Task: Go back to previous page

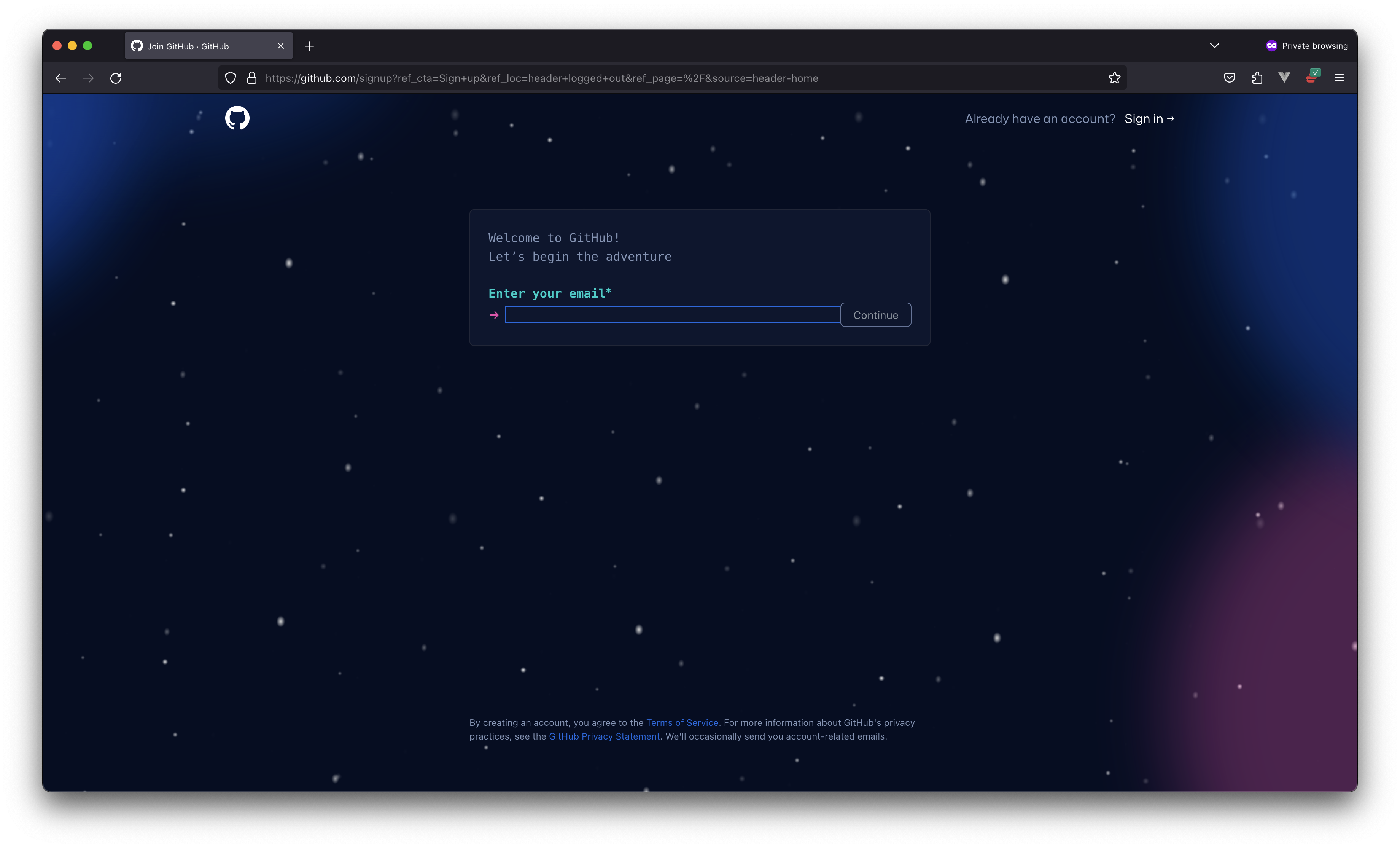Action: click(61, 78)
